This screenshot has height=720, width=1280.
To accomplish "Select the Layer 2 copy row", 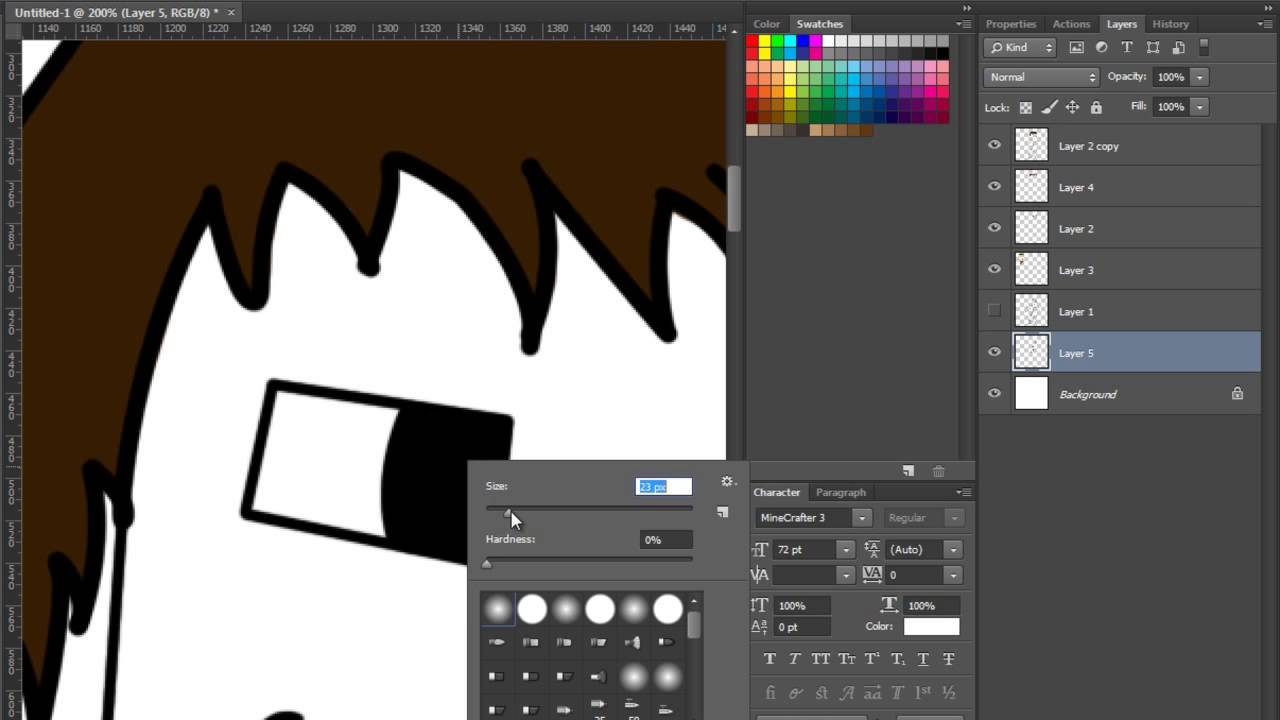I will tap(1120, 146).
